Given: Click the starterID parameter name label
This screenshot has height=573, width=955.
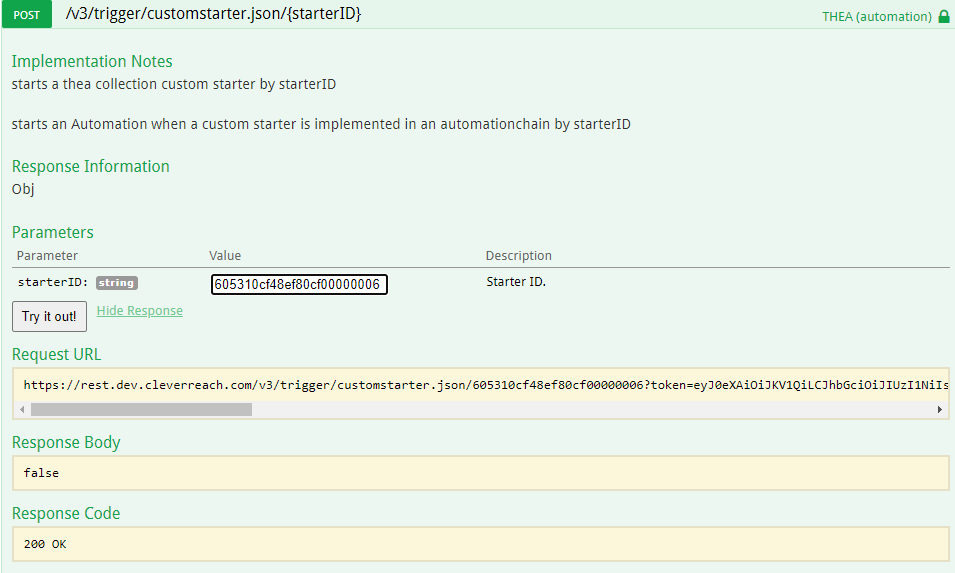Looking at the screenshot, I should point(53,283).
